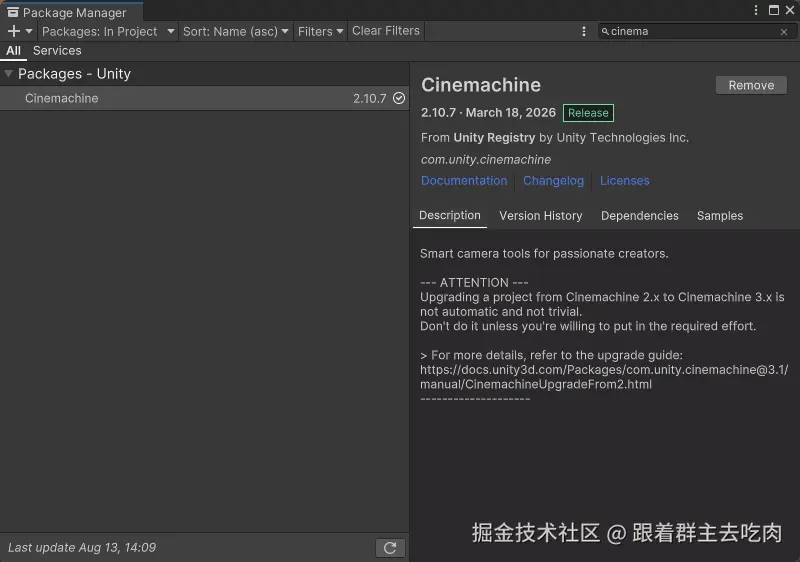Open the Packages: In Project dropdown
Screen dimensions: 800x562
[108, 32]
